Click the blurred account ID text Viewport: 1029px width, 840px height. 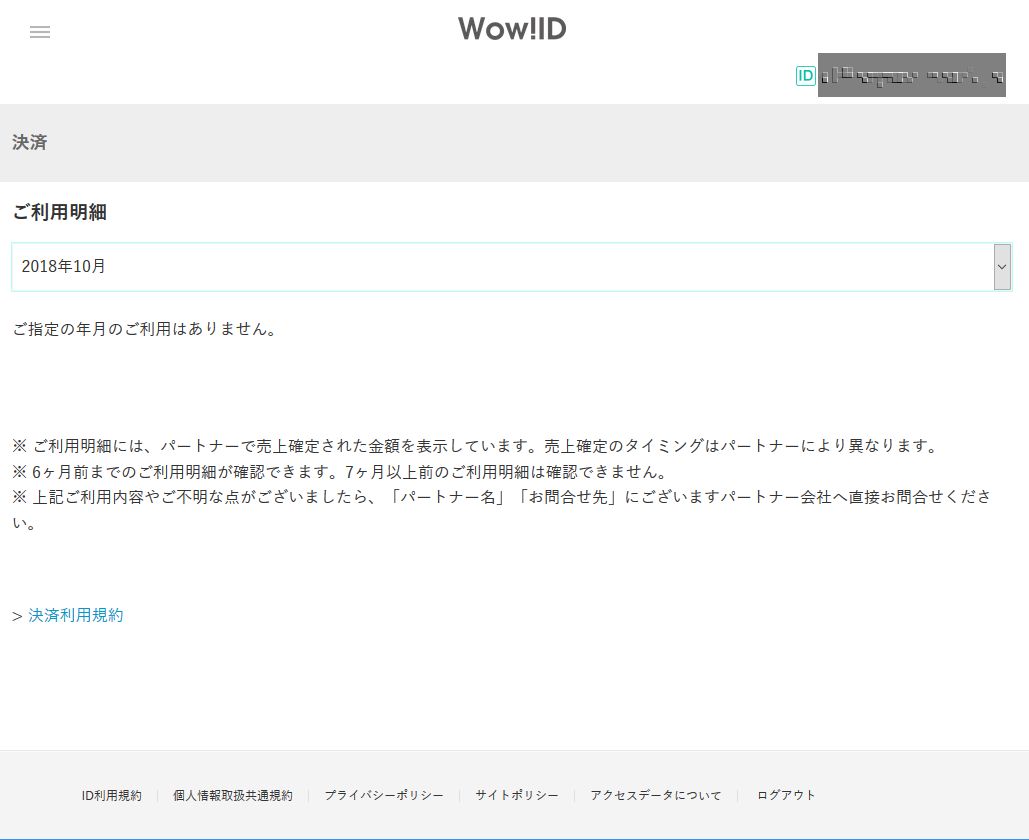pyautogui.click(x=911, y=75)
